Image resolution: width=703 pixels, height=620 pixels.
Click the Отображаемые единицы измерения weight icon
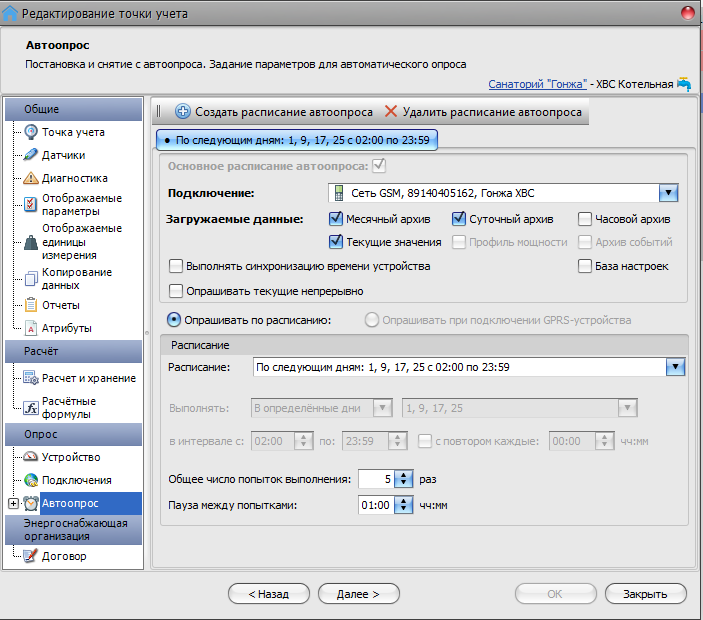tap(30, 242)
